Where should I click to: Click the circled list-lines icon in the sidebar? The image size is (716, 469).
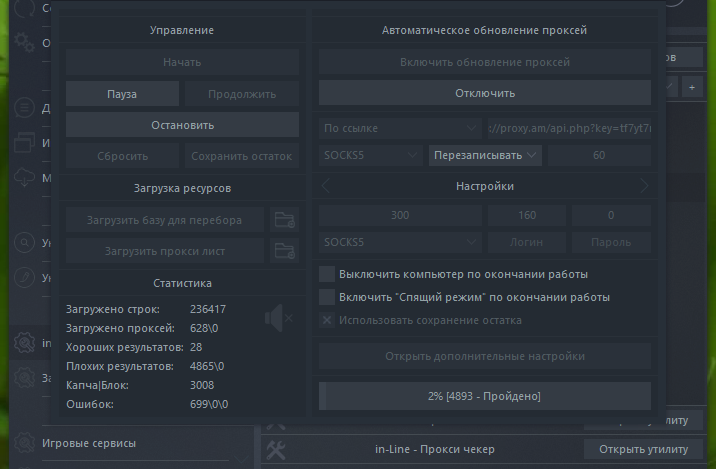point(24,108)
